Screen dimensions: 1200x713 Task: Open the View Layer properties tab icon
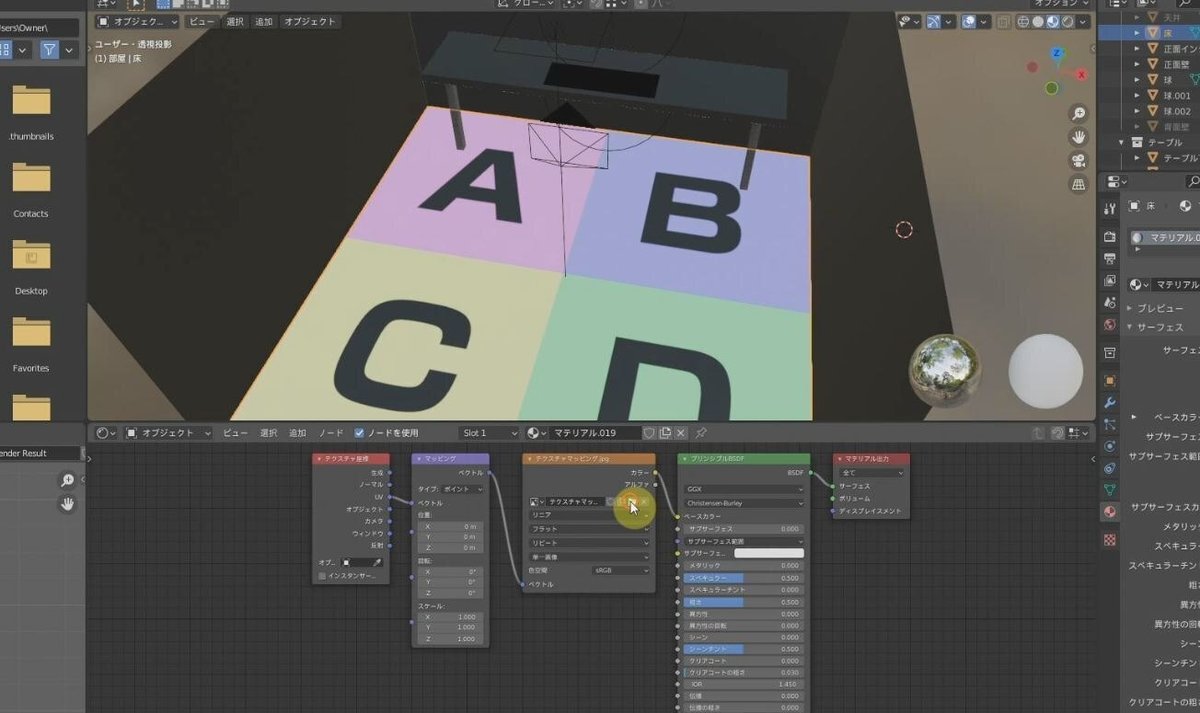click(1110, 281)
